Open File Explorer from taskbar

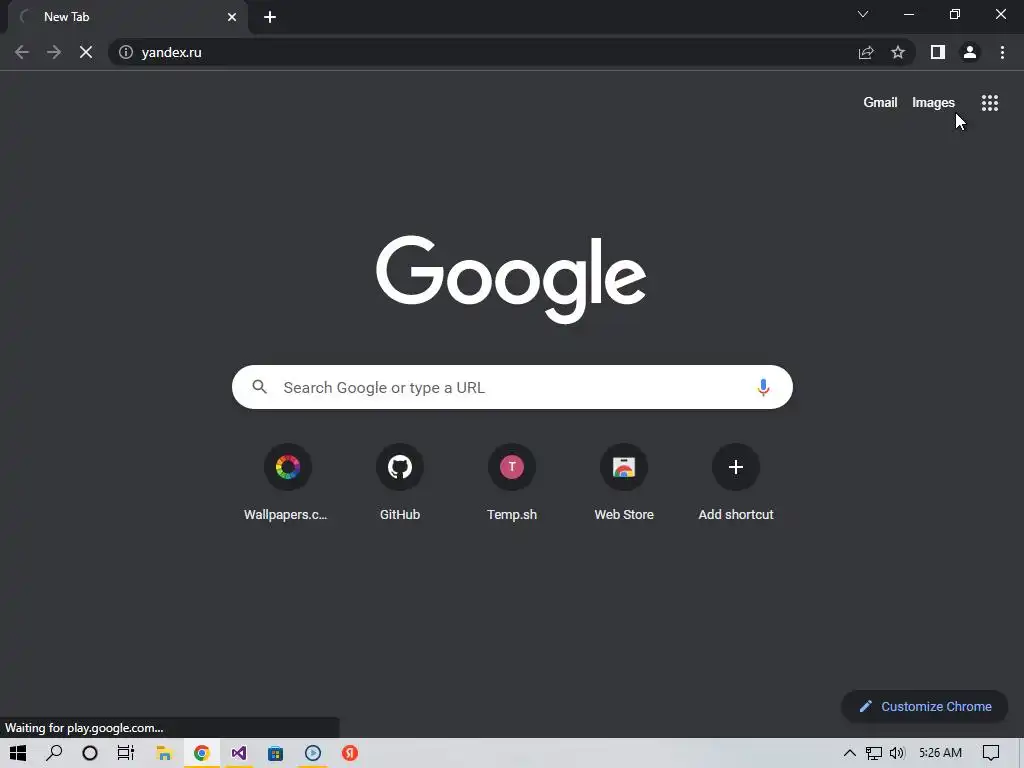pyautogui.click(x=164, y=753)
